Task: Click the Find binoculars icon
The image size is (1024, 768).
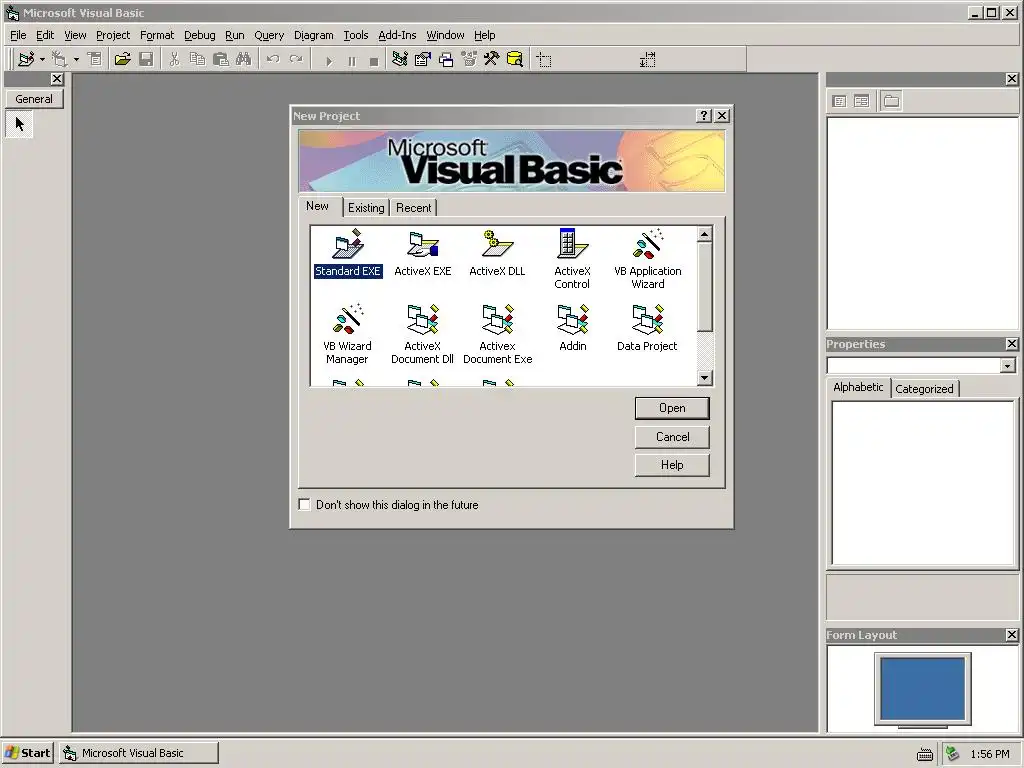Action: coord(244,59)
